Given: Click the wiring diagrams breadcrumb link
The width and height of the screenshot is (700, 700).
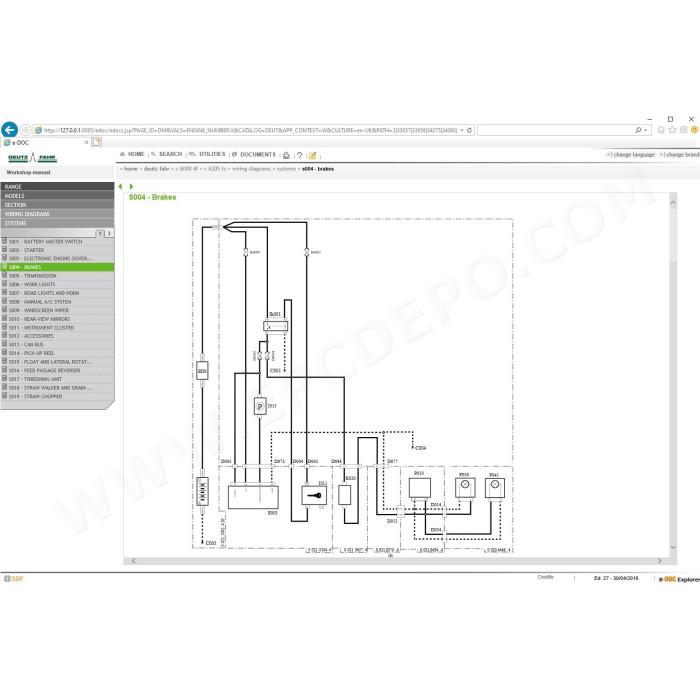Looking at the screenshot, I should (x=251, y=169).
